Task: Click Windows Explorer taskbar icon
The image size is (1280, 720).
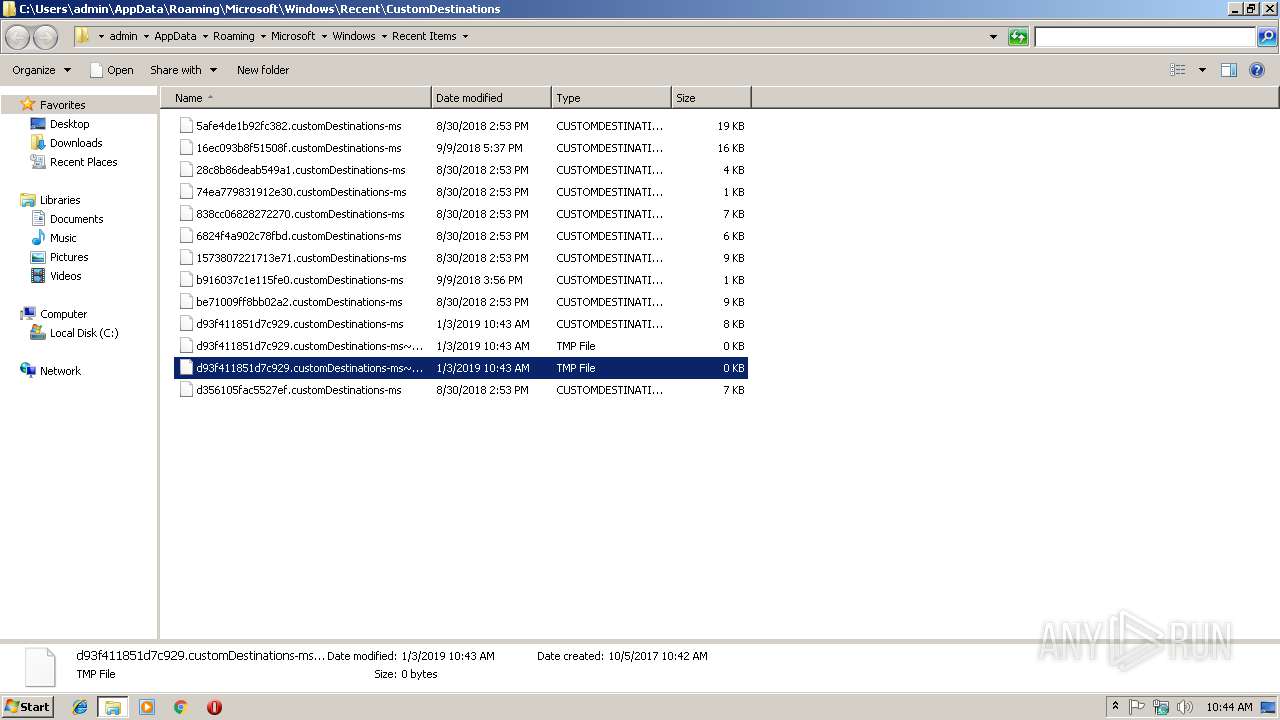Action: pyautogui.click(x=112, y=707)
